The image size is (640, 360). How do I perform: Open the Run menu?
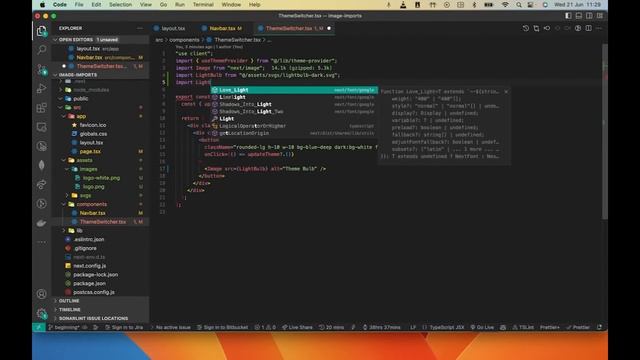click(x=180, y=4)
